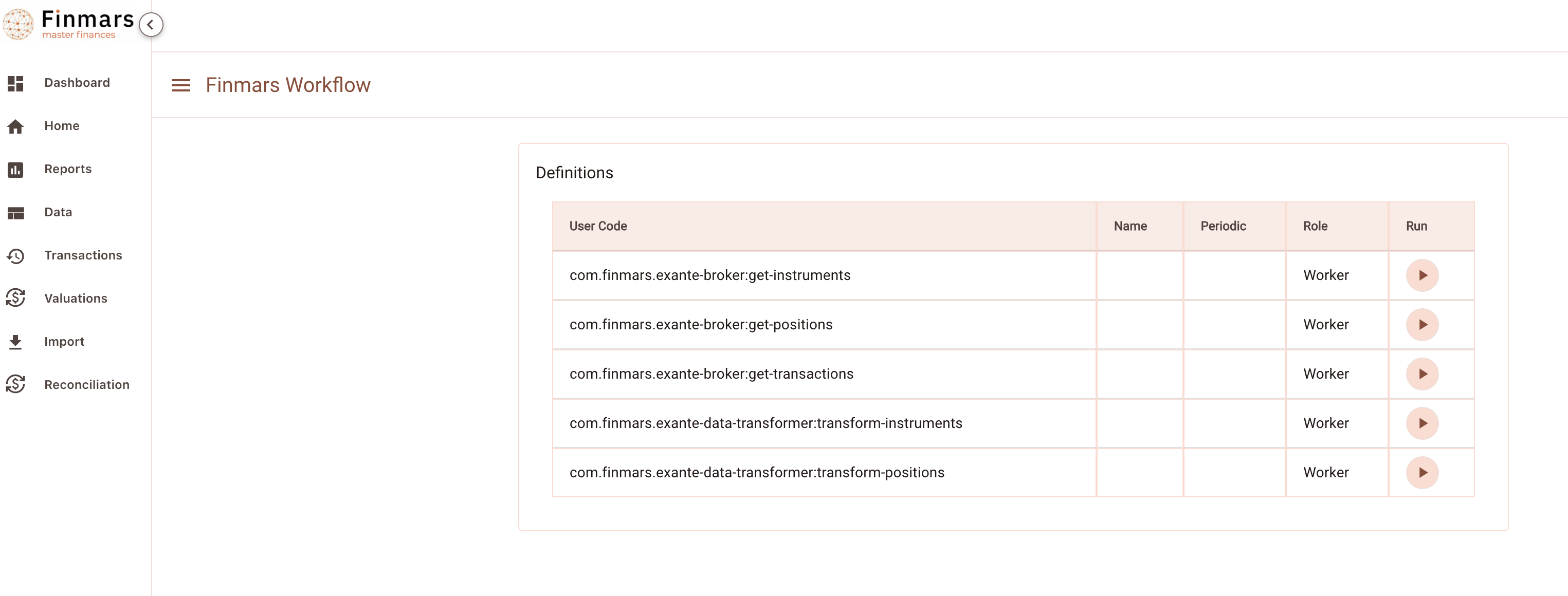This screenshot has height=596, width=1568.
Task: Collapse the sidebar with the chevron button
Action: [x=150, y=25]
